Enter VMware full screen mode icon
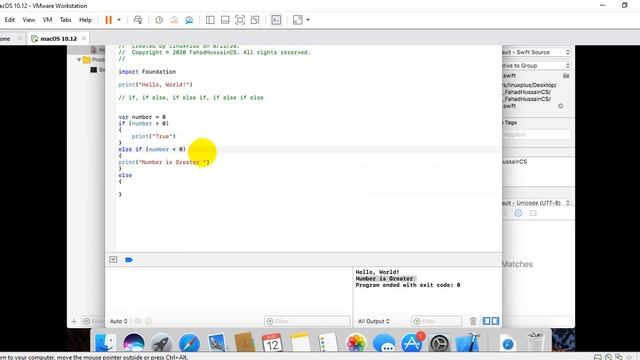Image resolution: width=640 pixels, height=360 pixels. (240, 20)
